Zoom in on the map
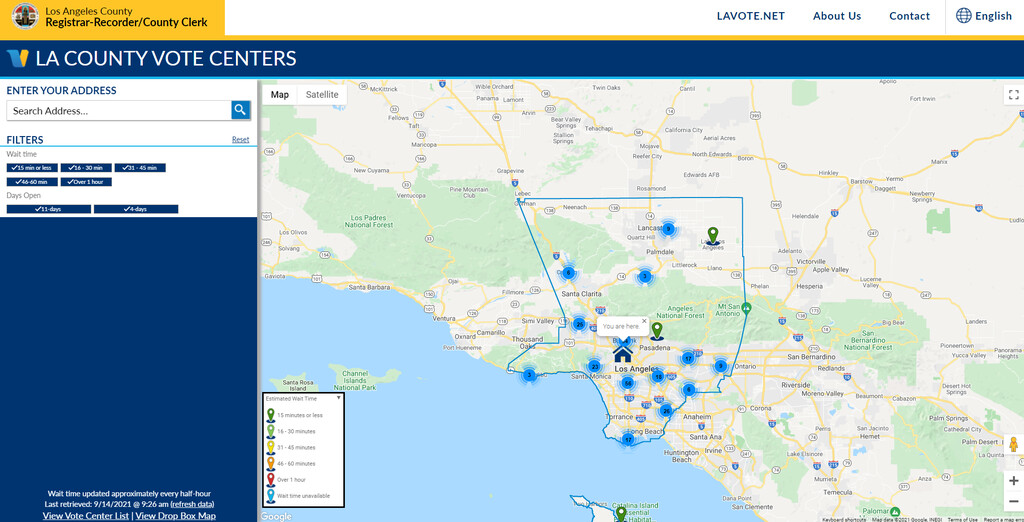1024x522 pixels. (1014, 481)
